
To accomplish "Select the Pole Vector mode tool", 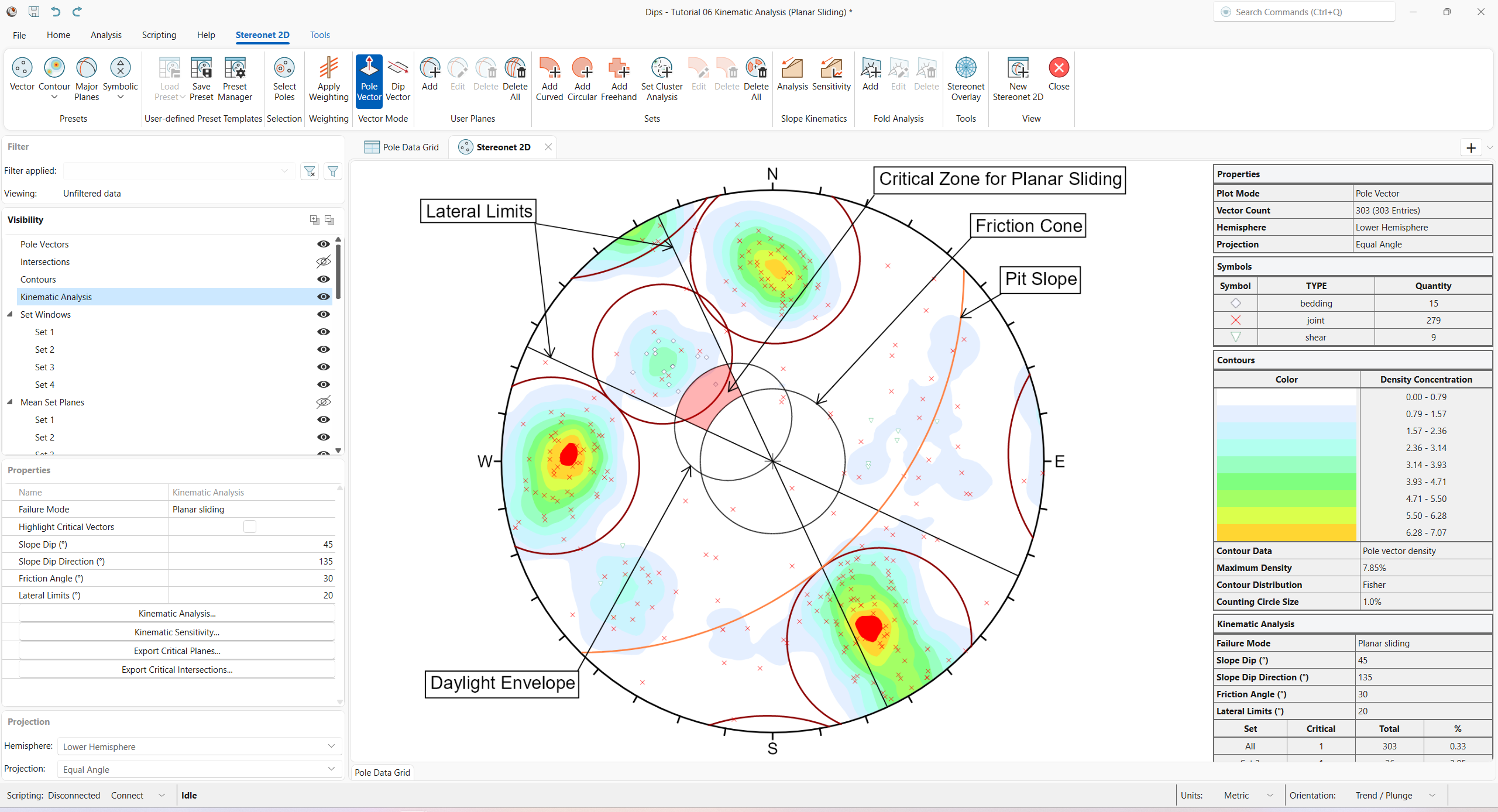I will tap(369, 79).
